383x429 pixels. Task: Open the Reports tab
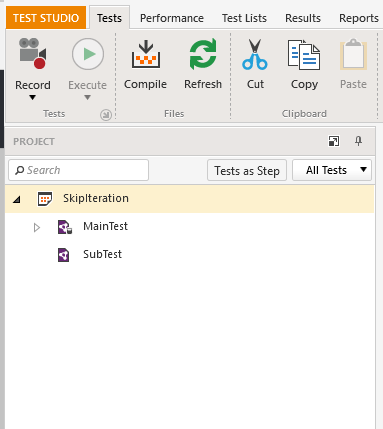[x=359, y=18]
